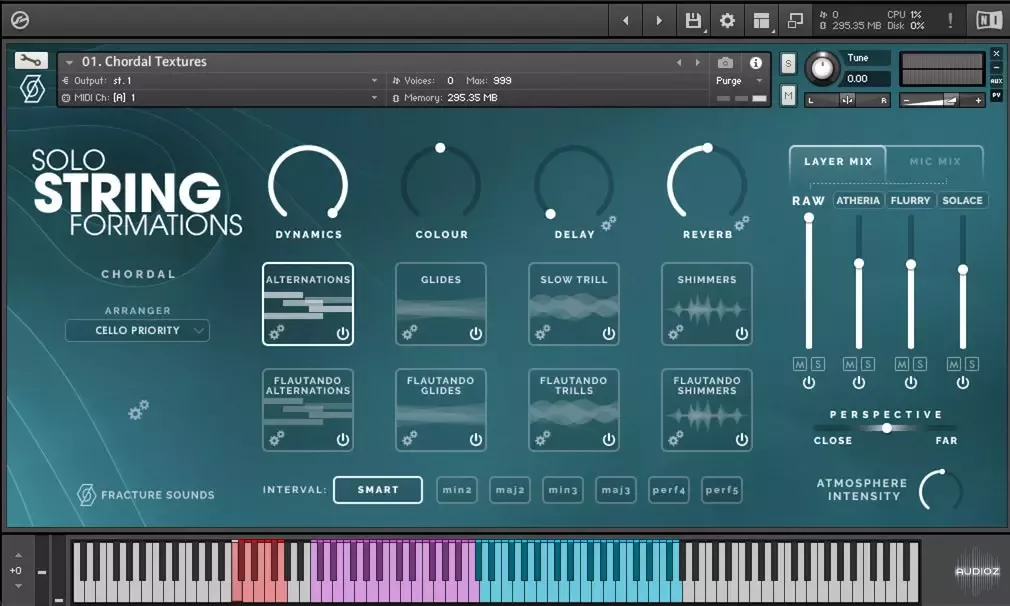Image resolution: width=1010 pixels, height=606 pixels.
Task: Switch to Mic Mix tab
Action: pyautogui.click(x=935, y=162)
